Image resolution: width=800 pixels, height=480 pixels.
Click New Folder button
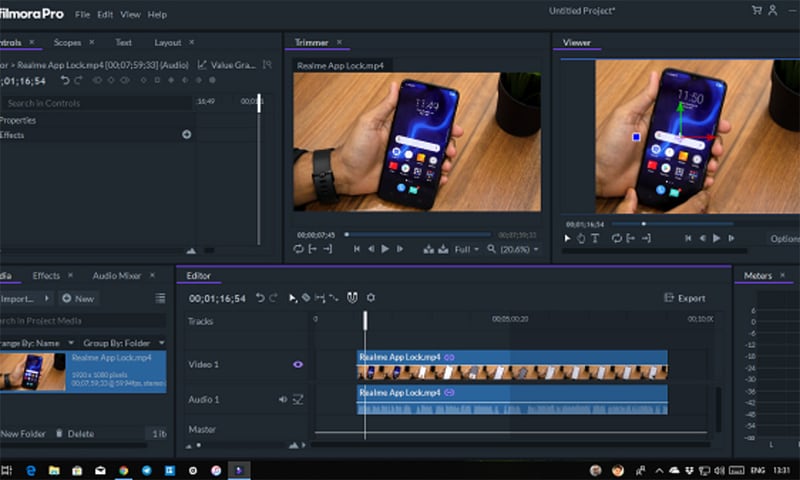point(22,434)
